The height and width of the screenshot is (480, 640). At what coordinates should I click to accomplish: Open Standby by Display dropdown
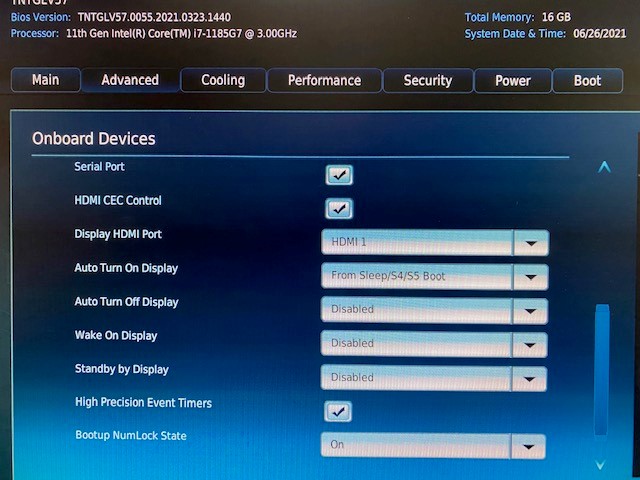click(528, 378)
